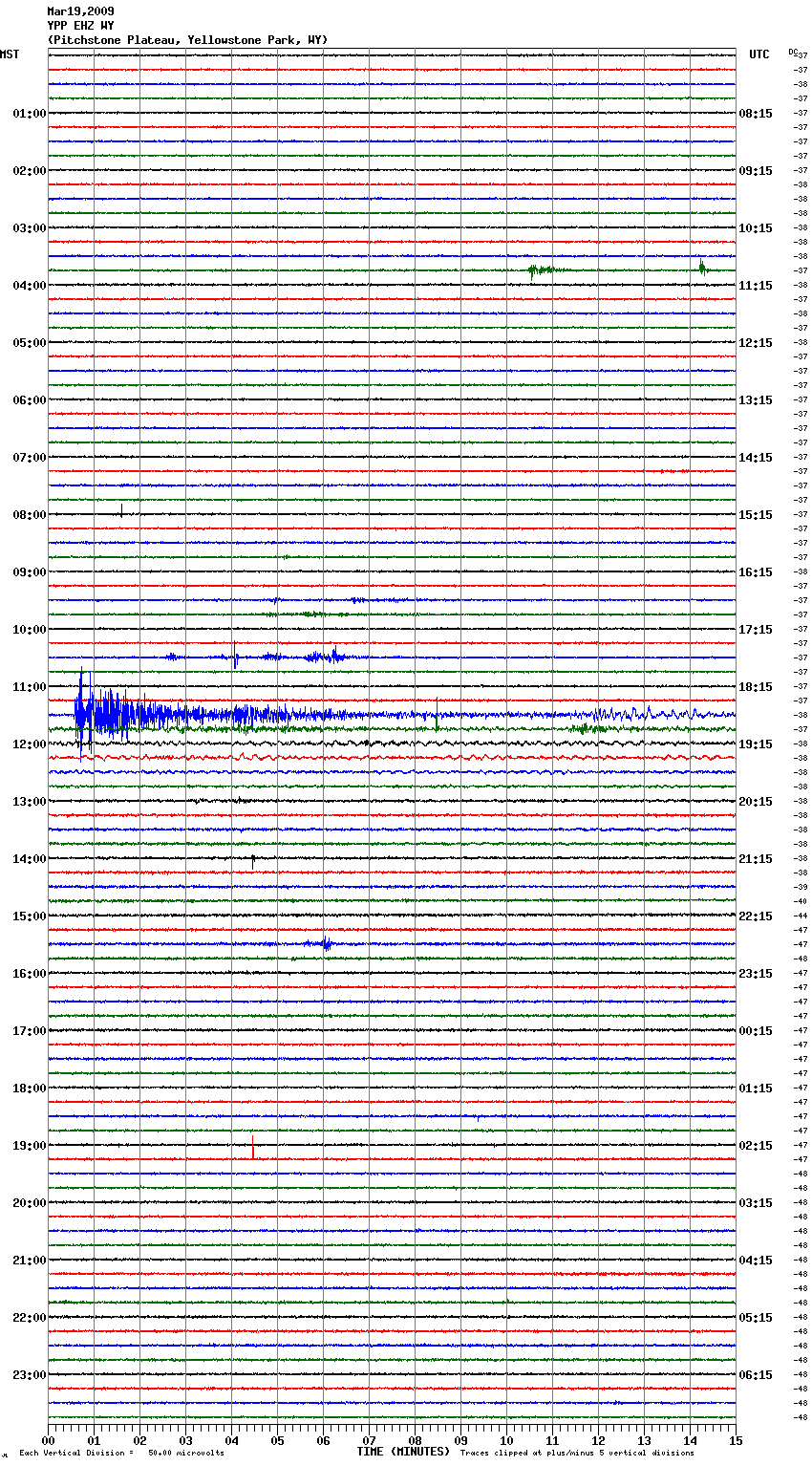The height and width of the screenshot is (1466, 812).
Task: Click the date heading Mar19,2009
Action: (x=80, y=11)
